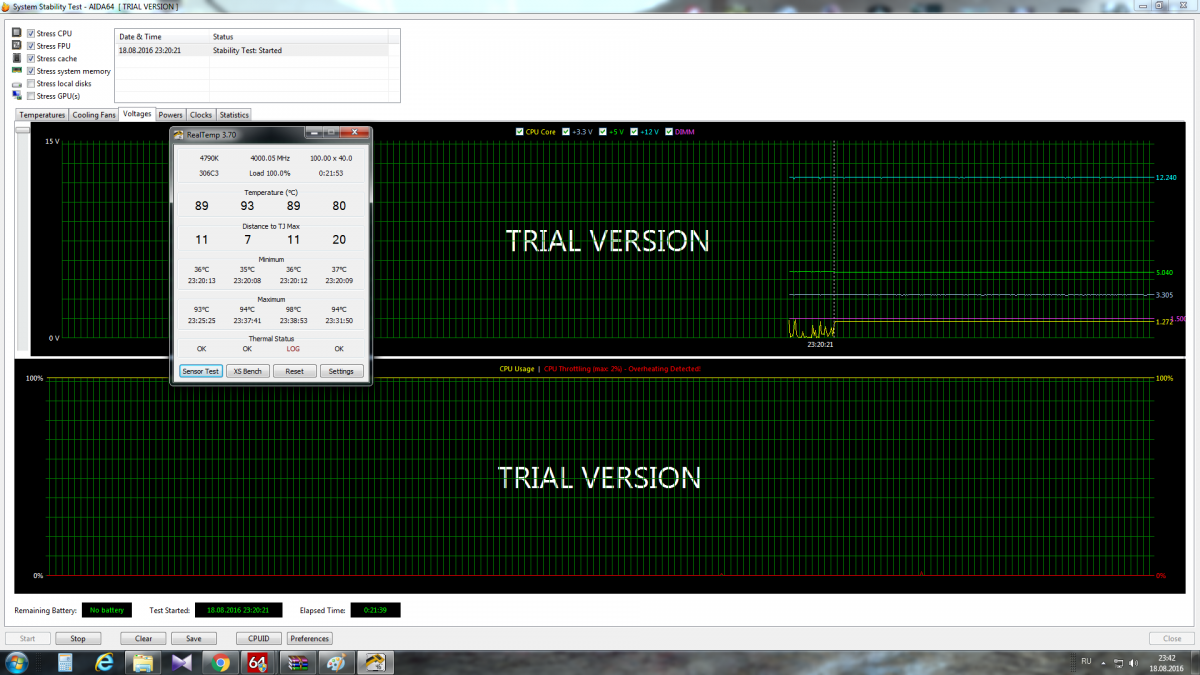The width and height of the screenshot is (1200, 675).
Task: Enable the Stress local disks checkbox
Action: [x=31, y=84]
